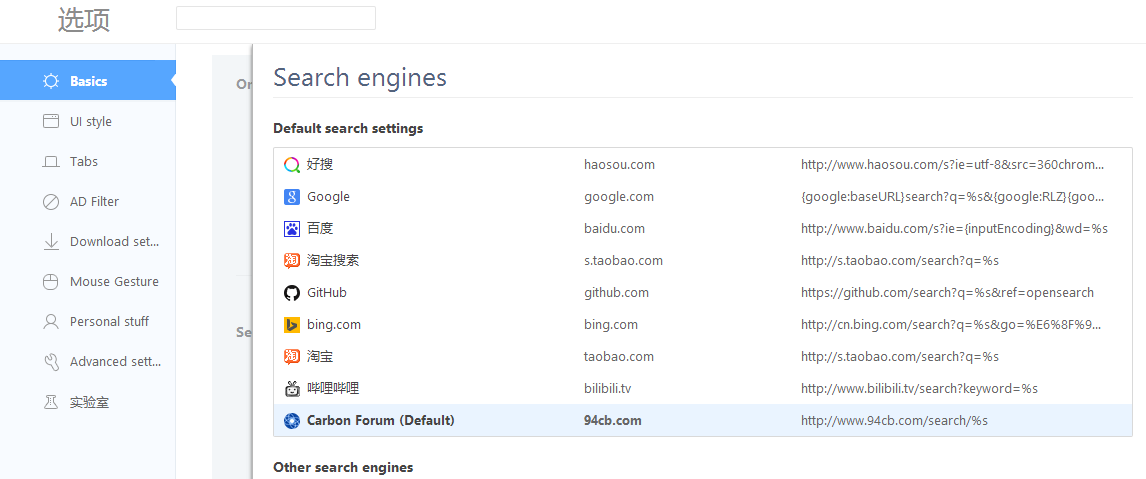Click the settings search box at top
Screen dimensions: 1146x479
pyautogui.click(x=276, y=18)
